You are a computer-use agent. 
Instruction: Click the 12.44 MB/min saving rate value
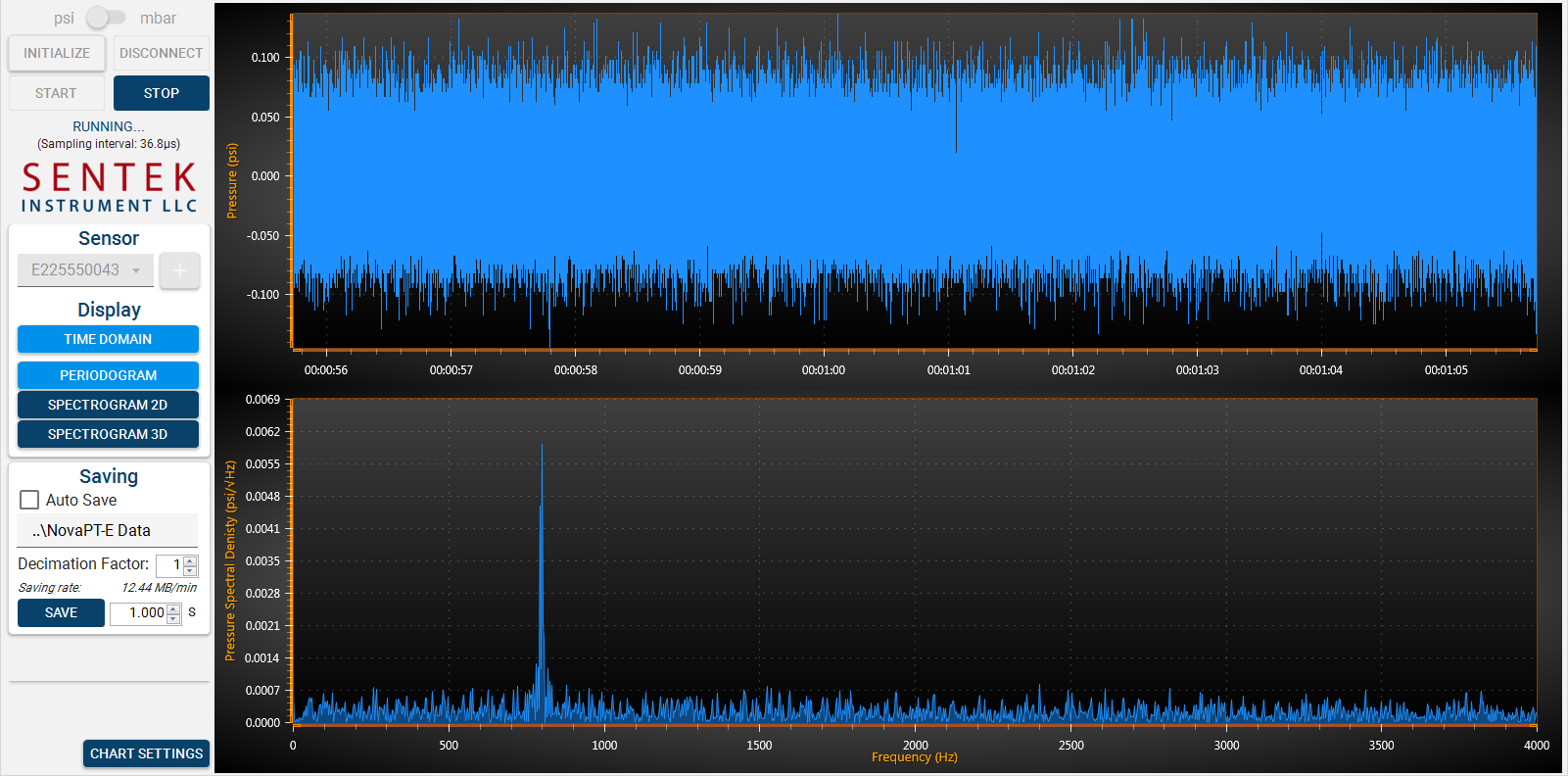159,588
